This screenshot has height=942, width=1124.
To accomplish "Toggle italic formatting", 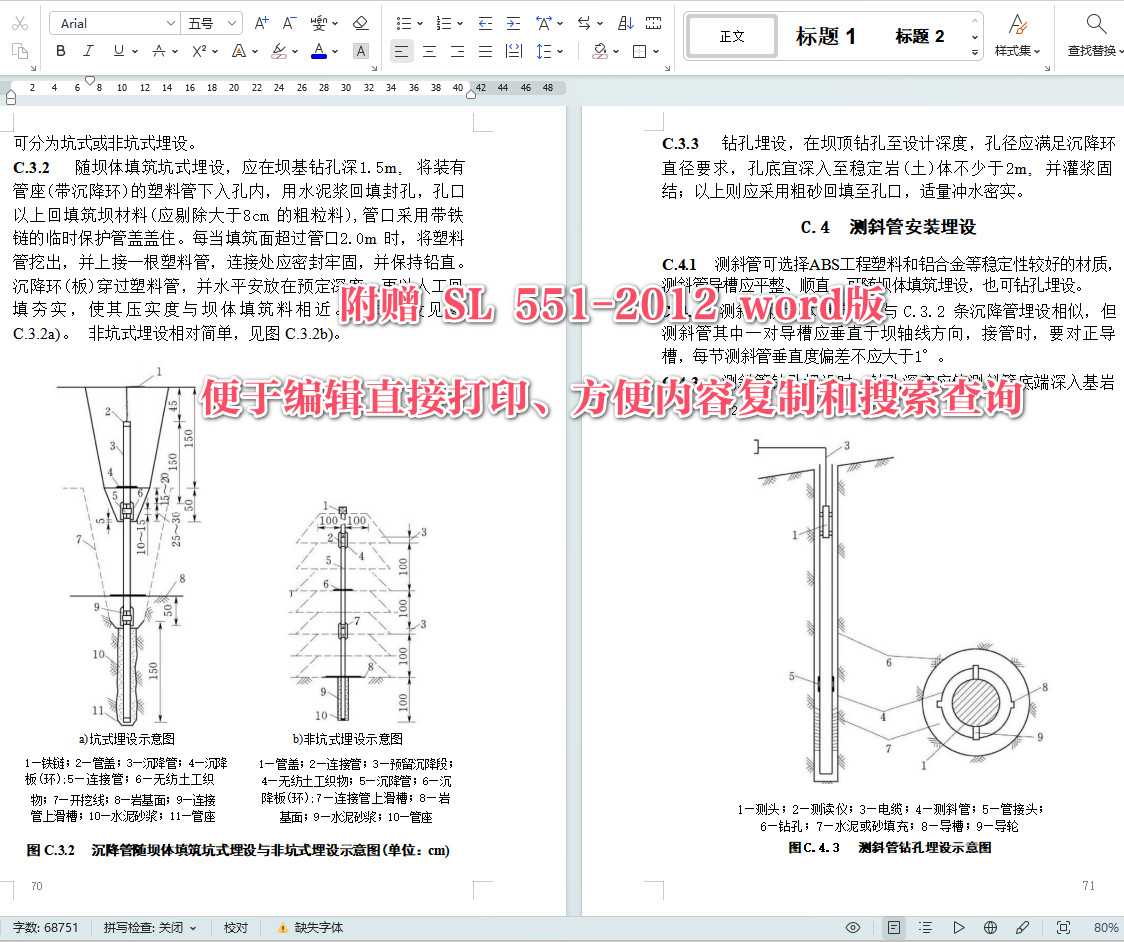I will [88, 51].
